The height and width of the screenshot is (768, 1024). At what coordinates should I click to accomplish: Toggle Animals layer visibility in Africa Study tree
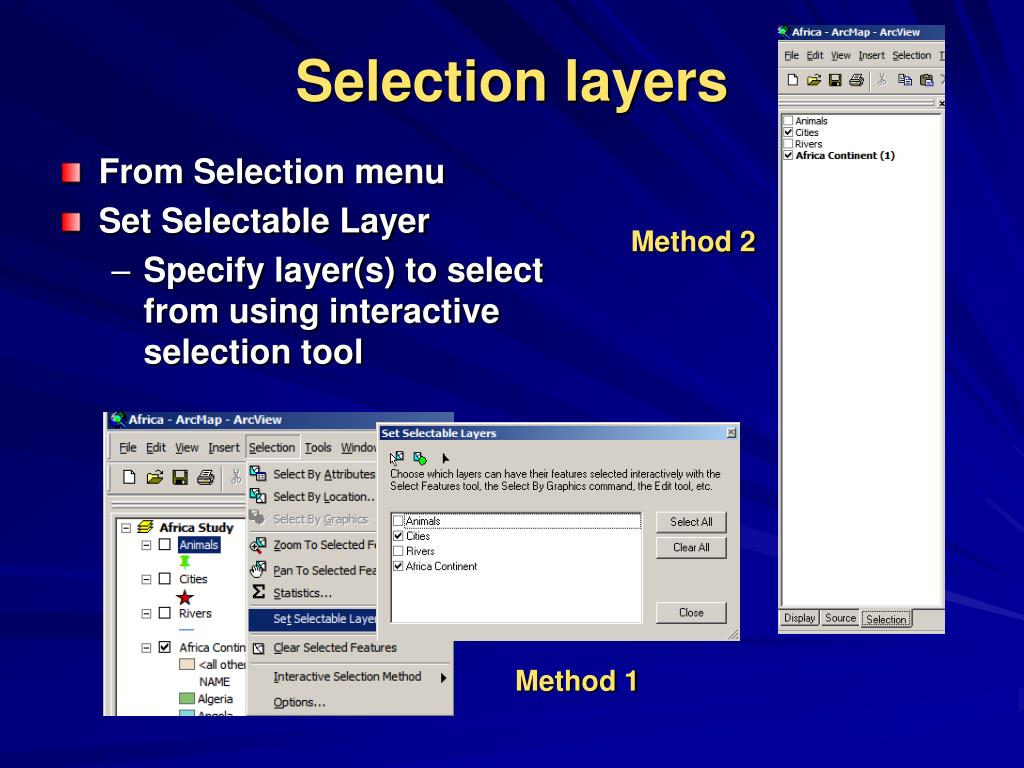[165, 545]
